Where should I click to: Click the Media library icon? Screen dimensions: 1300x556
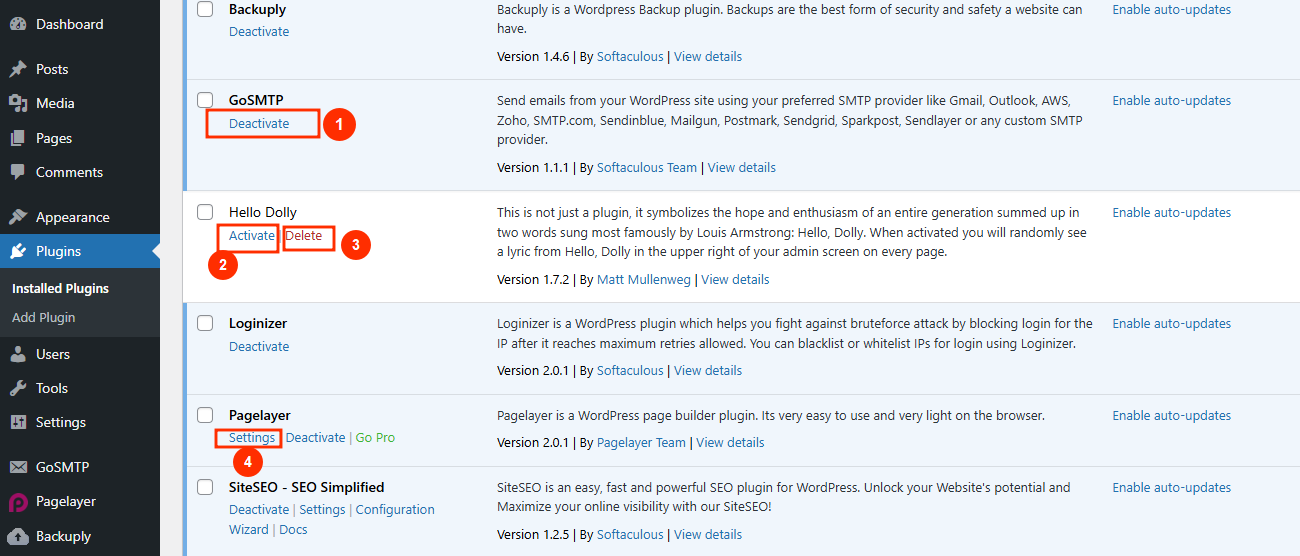tap(17, 103)
